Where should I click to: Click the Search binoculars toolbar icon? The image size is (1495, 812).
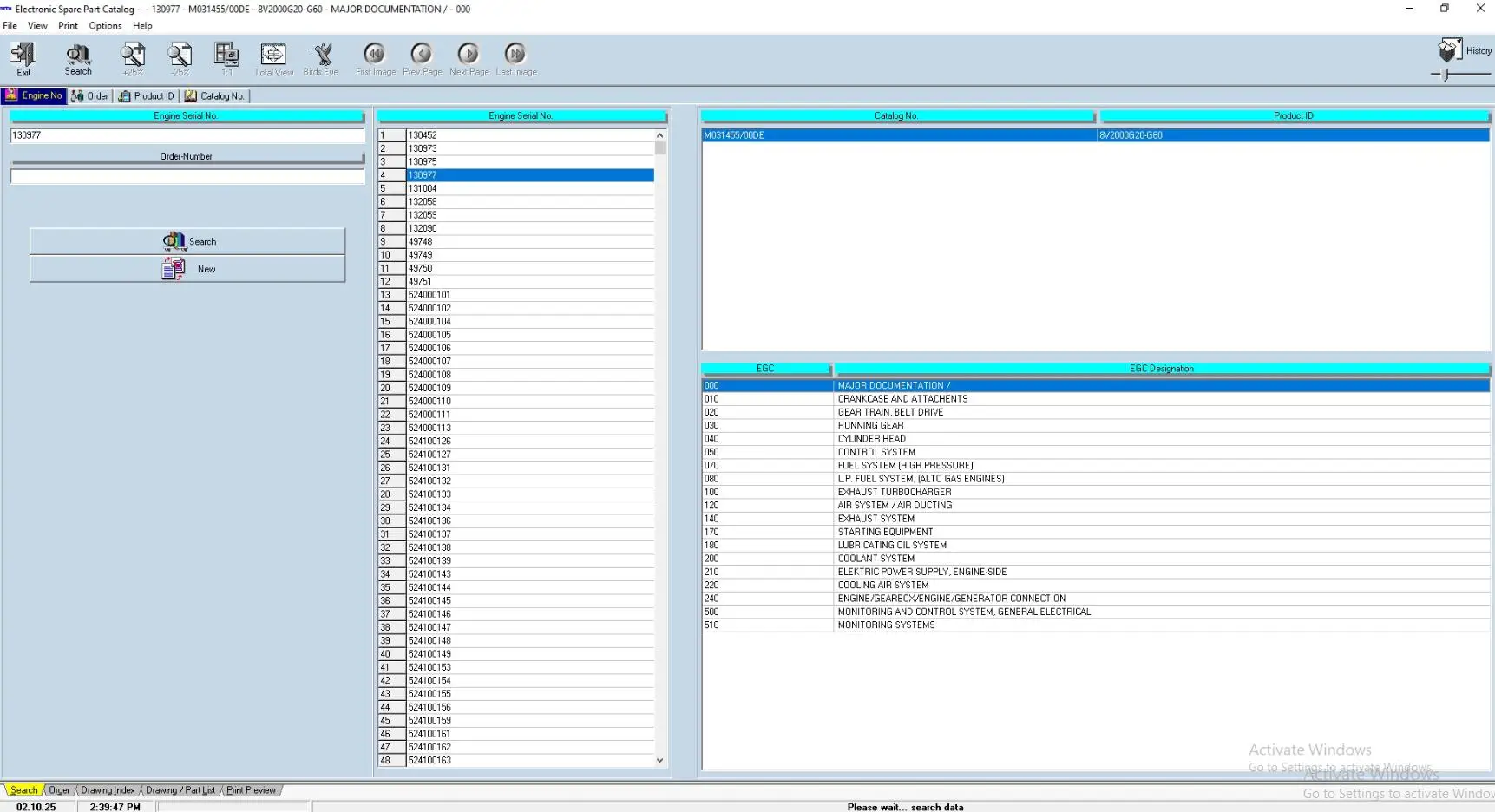click(78, 57)
